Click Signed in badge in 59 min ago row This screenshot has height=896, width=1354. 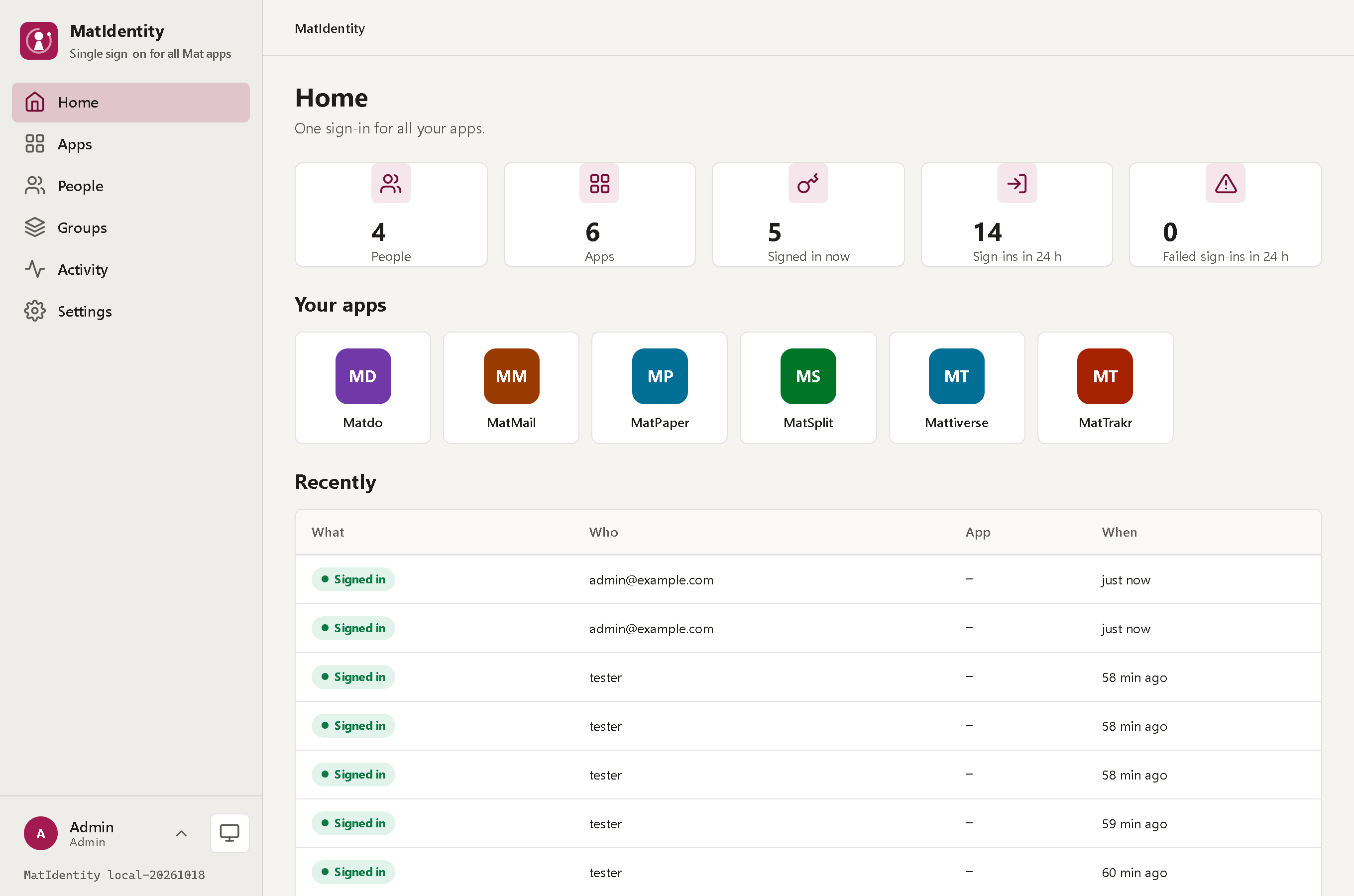click(x=353, y=823)
